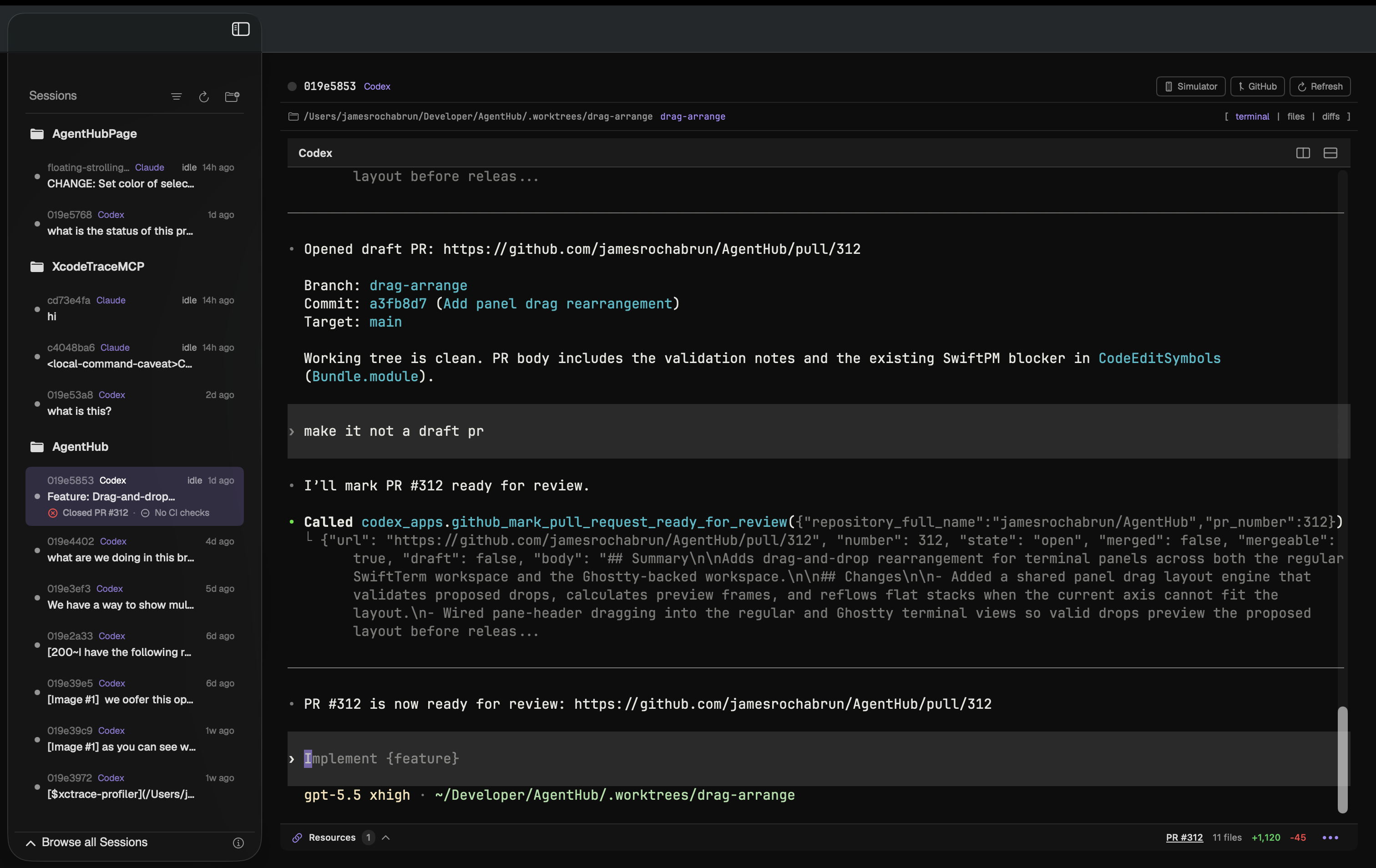1376x868 pixels.
Task: Open the PR #312 link in status bar
Action: (1184, 838)
